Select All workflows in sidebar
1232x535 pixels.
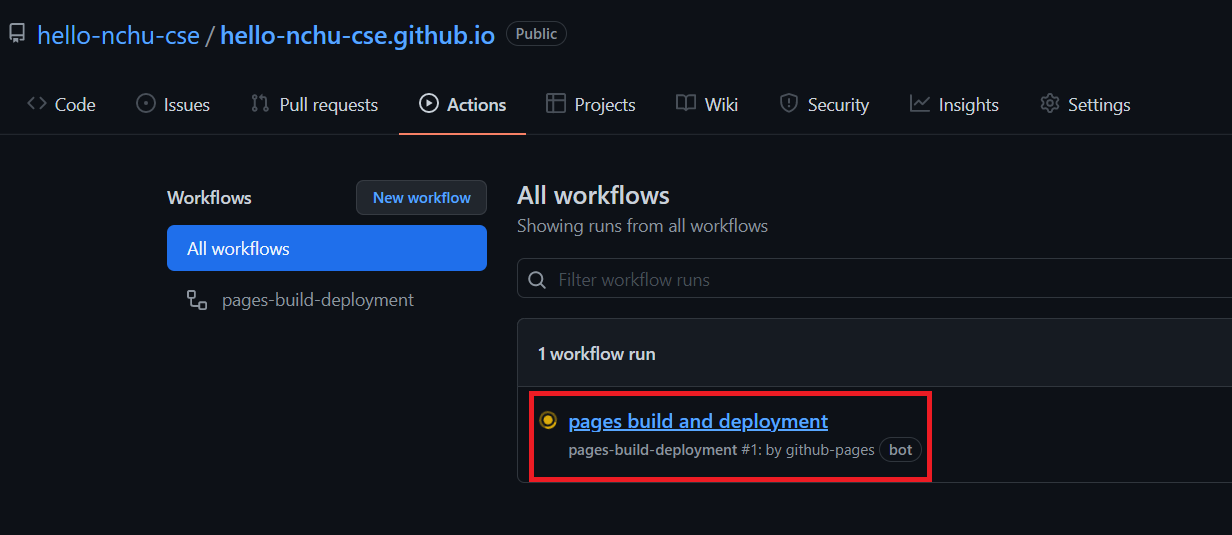pyautogui.click(x=327, y=248)
